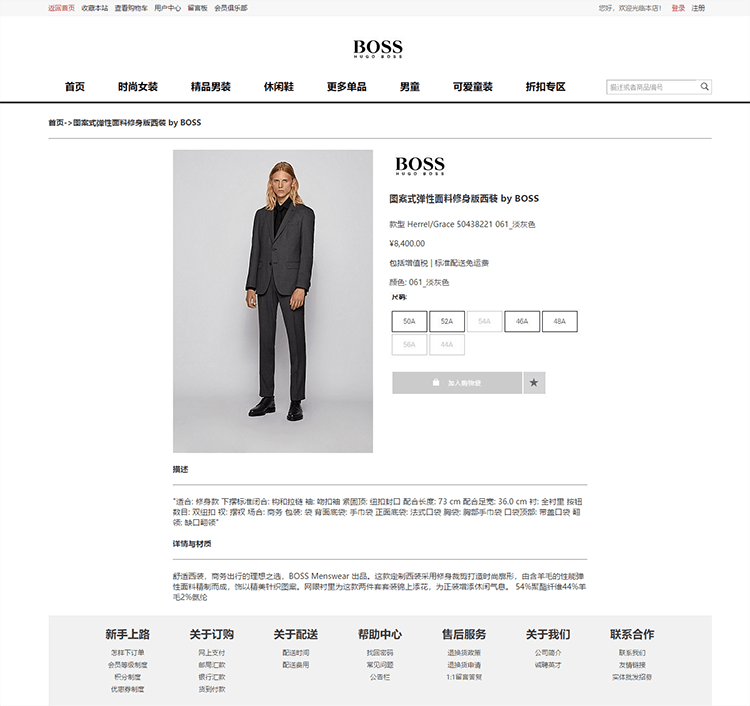Select size 52A
Image resolution: width=750 pixels, height=706 pixels.
click(447, 321)
